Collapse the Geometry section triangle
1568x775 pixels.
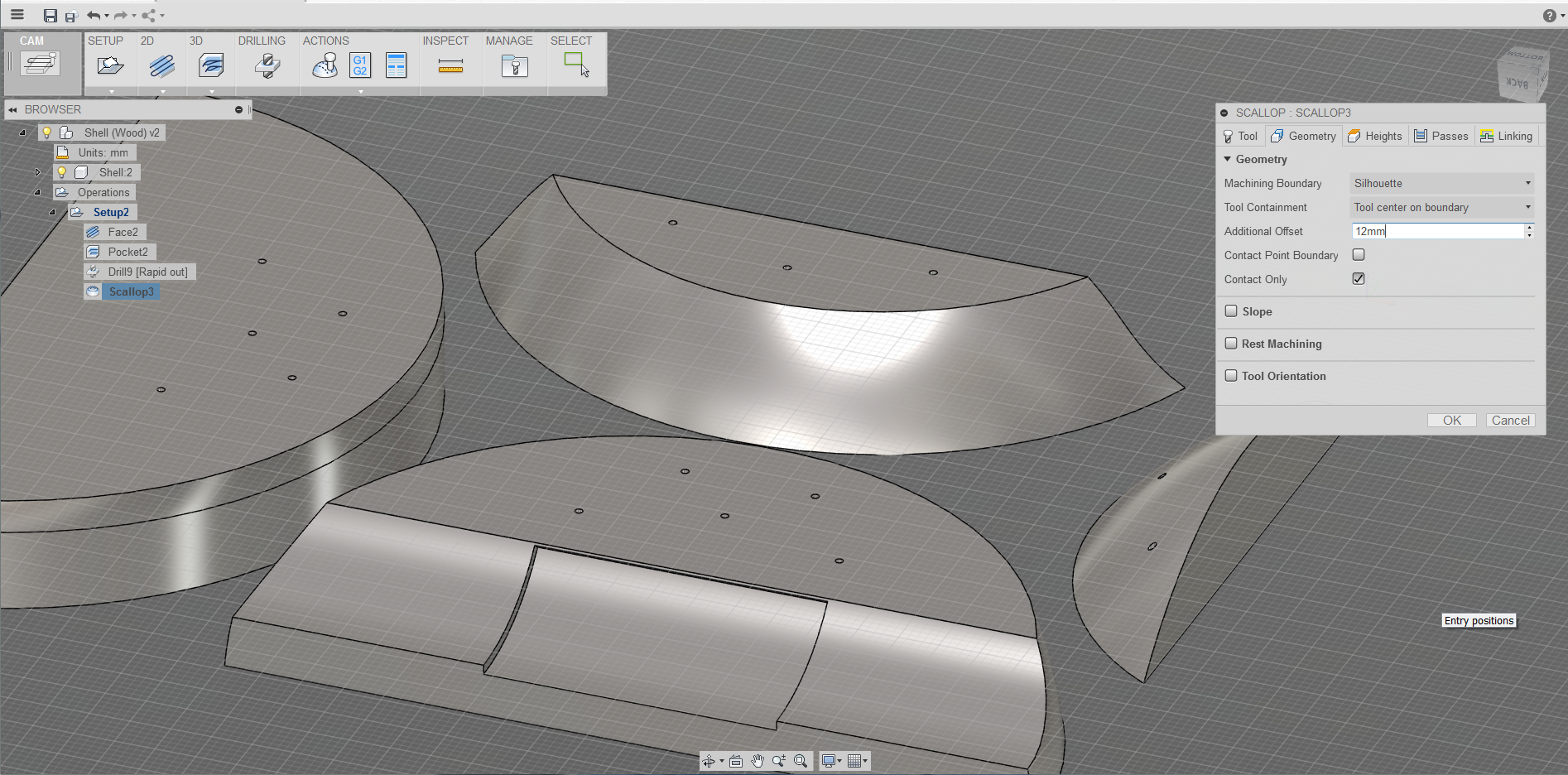pos(1228,159)
